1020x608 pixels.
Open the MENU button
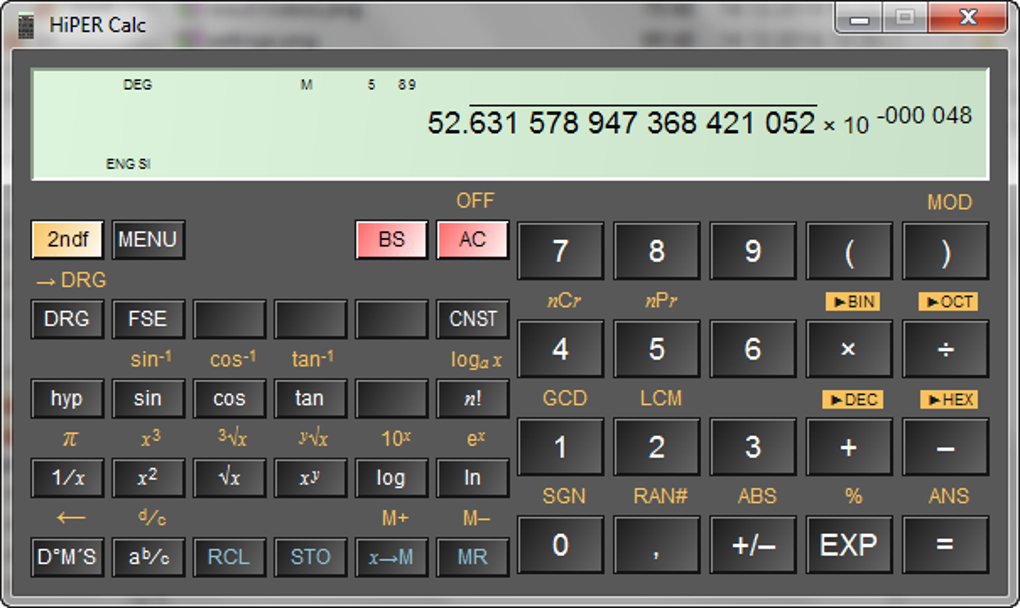point(148,239)
